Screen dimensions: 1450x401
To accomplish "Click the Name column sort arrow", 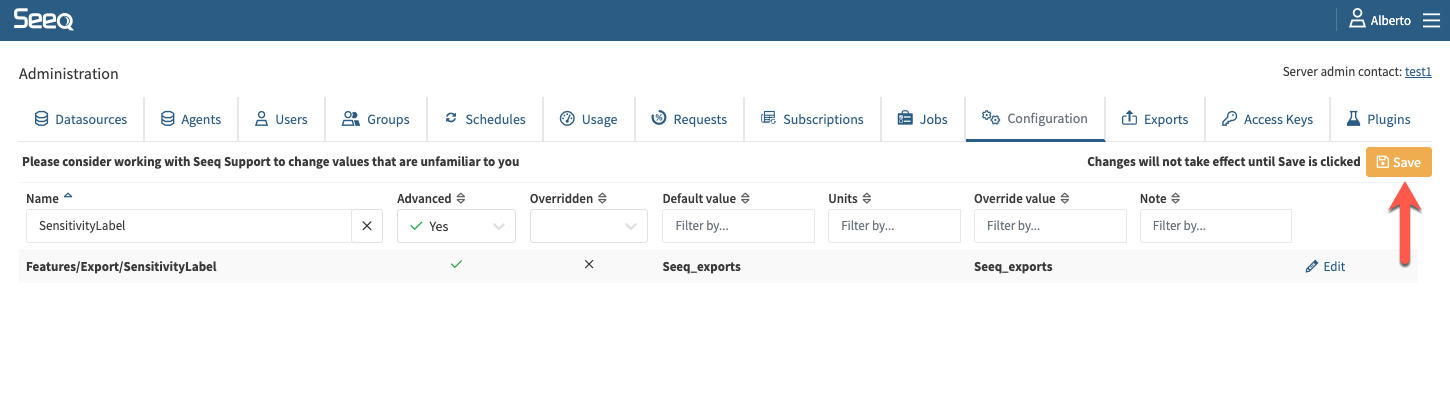I will tap(68, 197).
